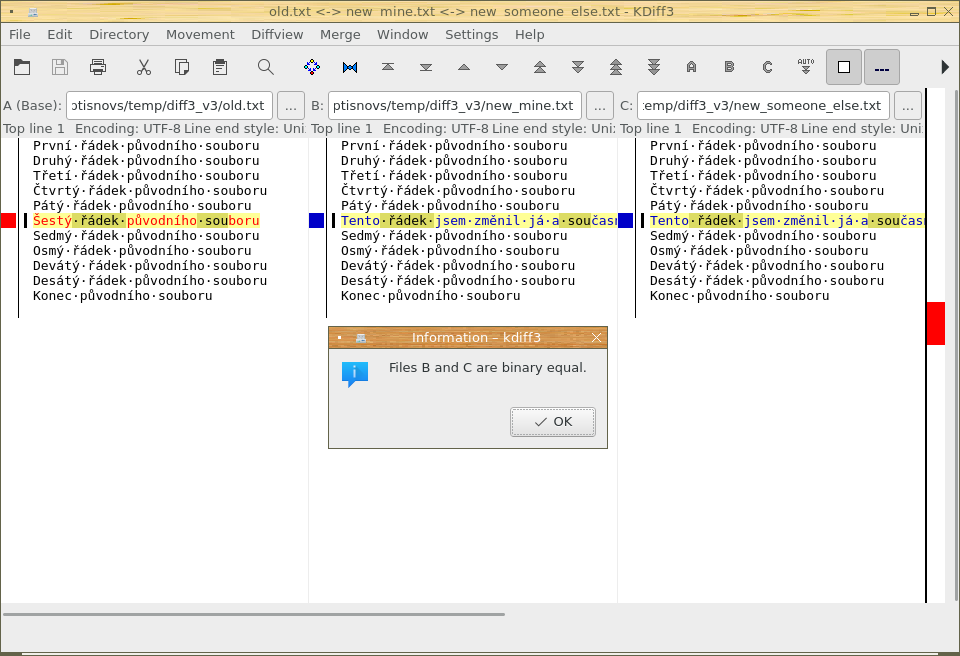This screenshot has height=656, width=960.
Task: Toggle show white space characters button
Action: 844,67
